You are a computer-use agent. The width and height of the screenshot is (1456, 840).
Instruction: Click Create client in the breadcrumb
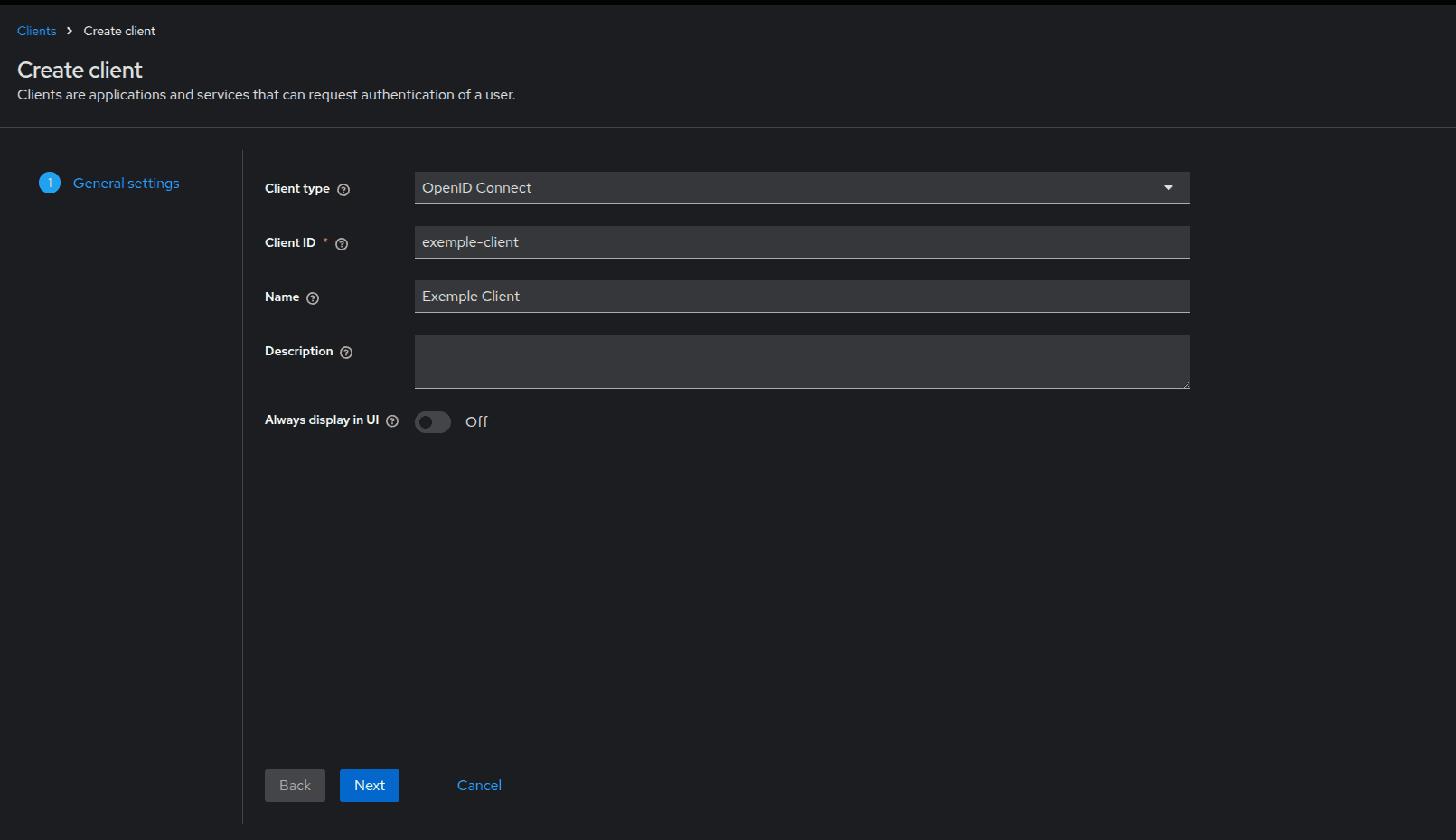118,31
